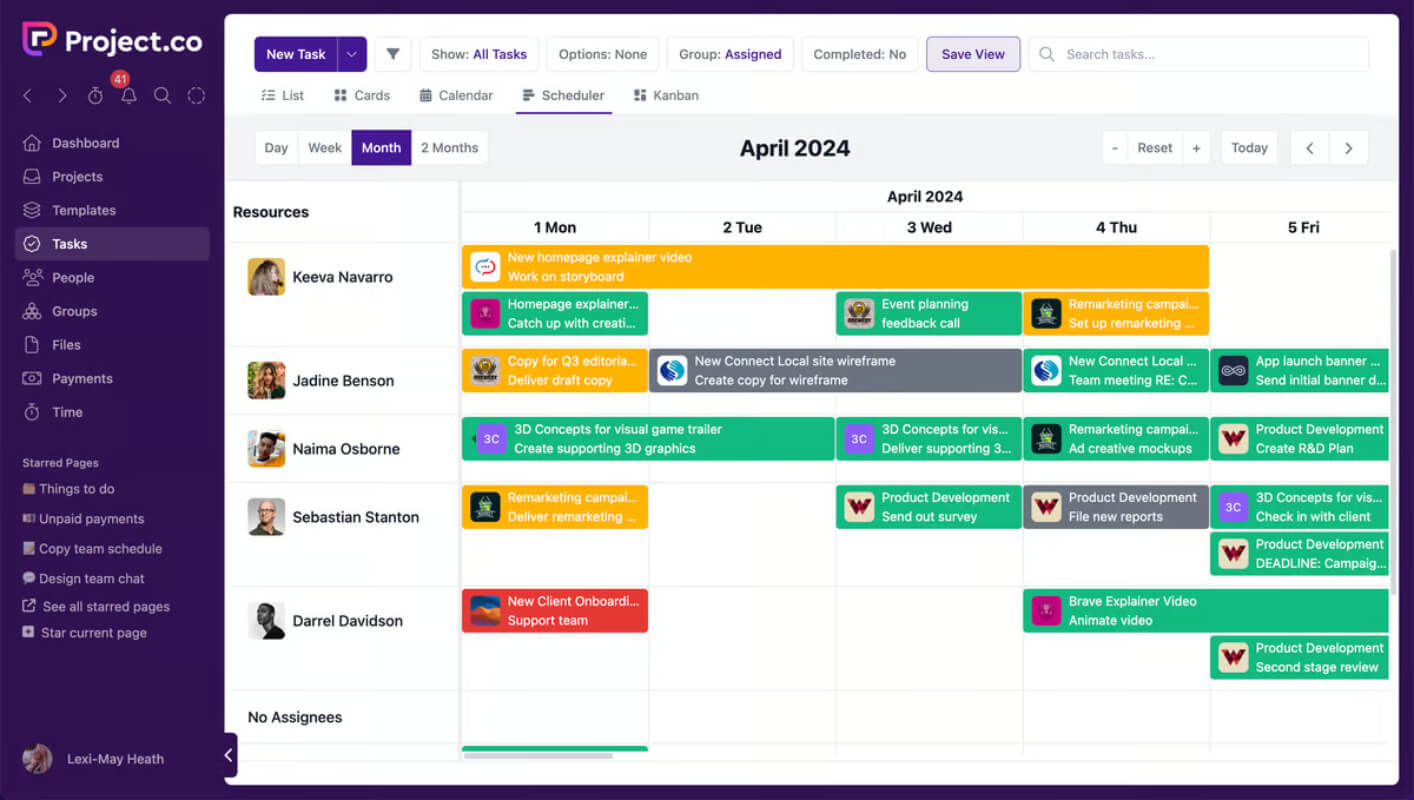Jump to Today in scheduler
This screenshot has width=1414, height=800.
click(1249, 148)
